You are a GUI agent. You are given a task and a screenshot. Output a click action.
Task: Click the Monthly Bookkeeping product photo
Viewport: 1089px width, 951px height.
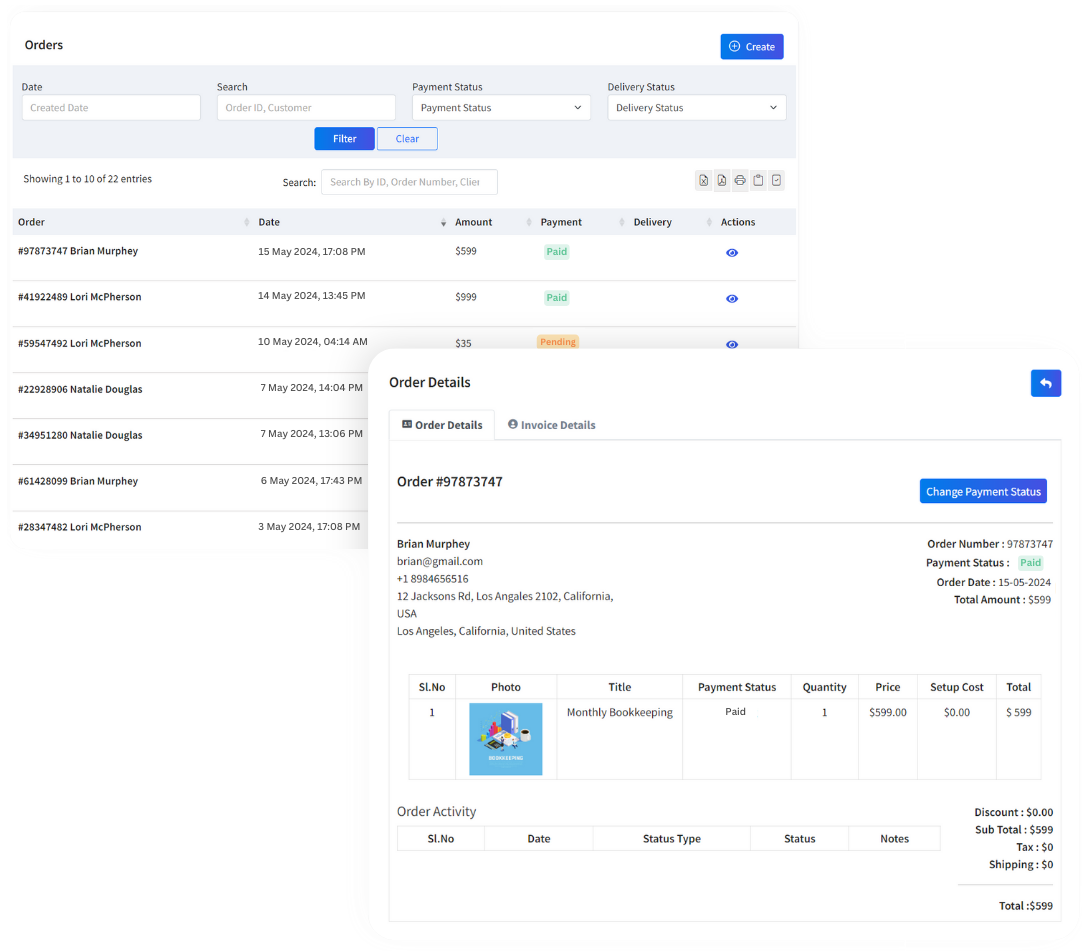click(x=506, y=739)
